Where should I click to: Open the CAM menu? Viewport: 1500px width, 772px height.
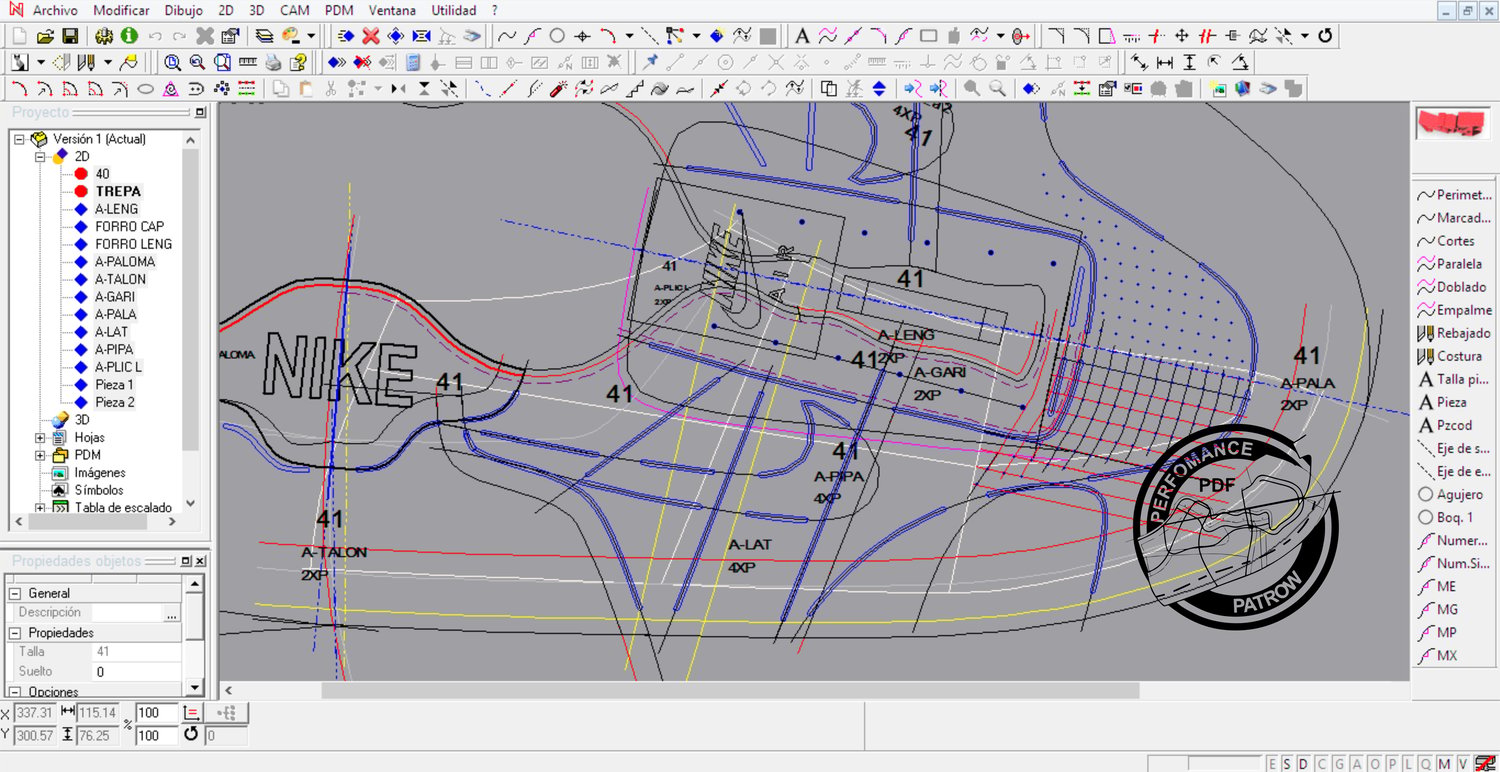pyautogui.click(x=294, y=10)
